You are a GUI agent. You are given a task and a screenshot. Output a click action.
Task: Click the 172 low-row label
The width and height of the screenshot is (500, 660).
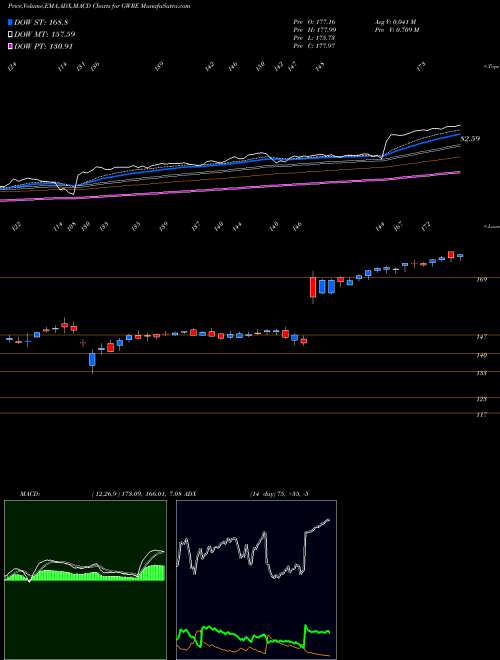click(426, 226)
